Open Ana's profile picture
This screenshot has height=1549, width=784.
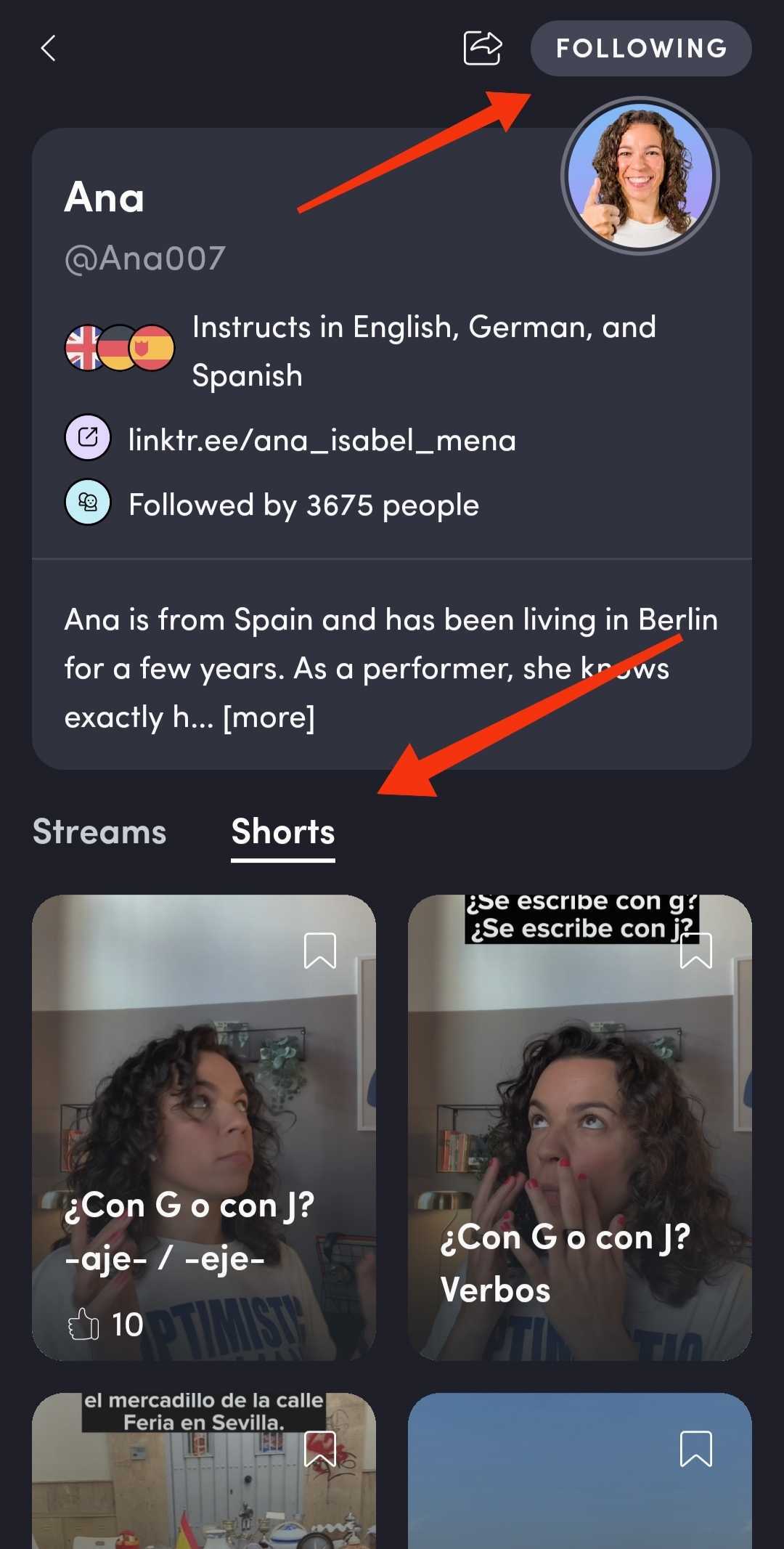pyautogui.click(x=640, y=176)
